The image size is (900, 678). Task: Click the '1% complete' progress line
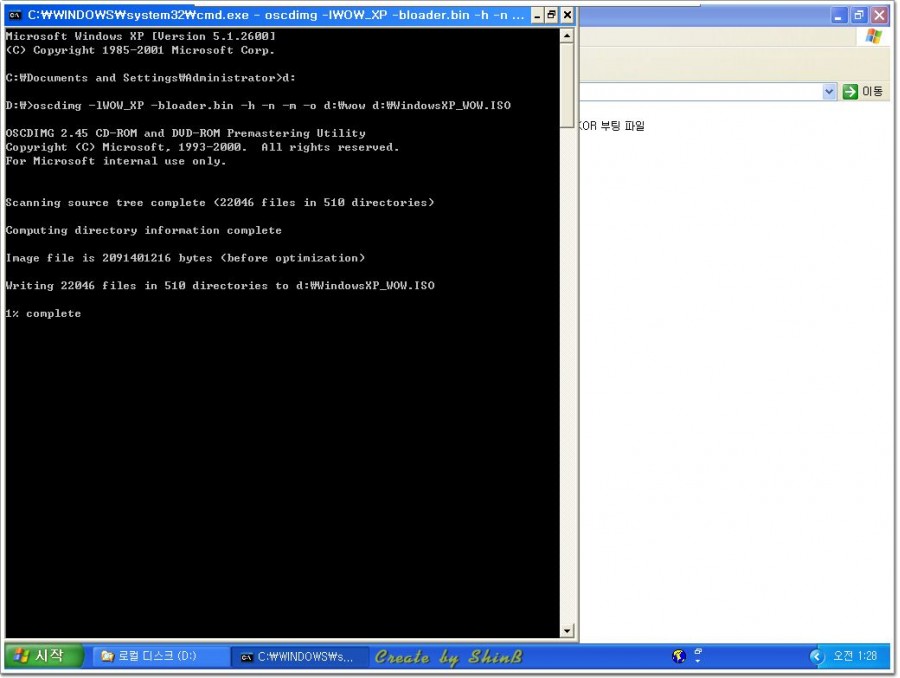(x=44, y=313)
